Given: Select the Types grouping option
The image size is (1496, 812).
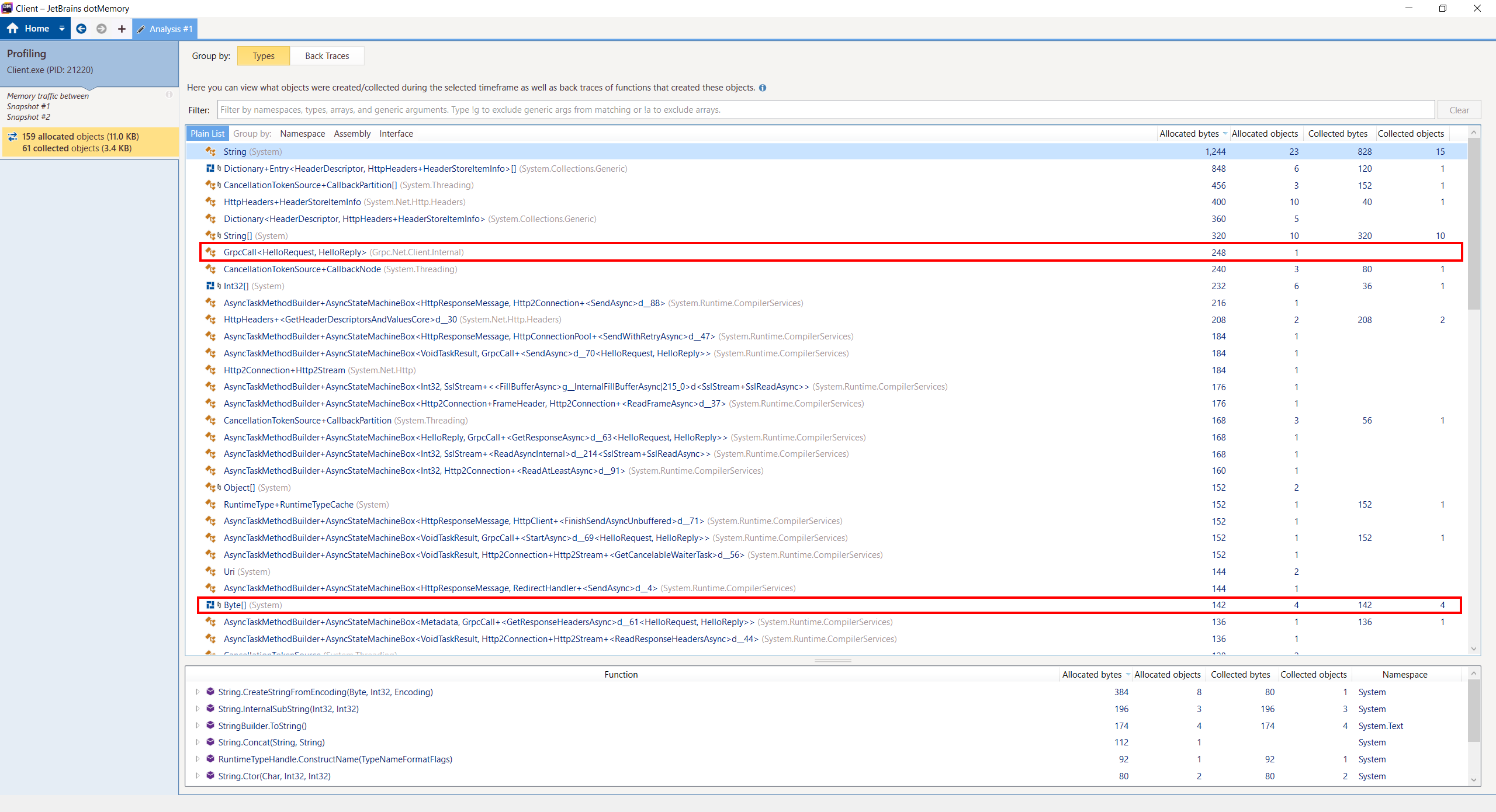Looking at the screenshot, I should [263, 55].
